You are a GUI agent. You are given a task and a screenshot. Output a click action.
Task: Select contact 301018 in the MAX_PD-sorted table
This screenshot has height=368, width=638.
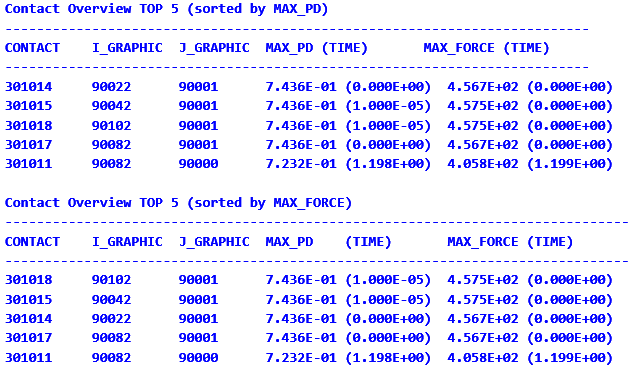pyautogui.click(x=28, y=125)
